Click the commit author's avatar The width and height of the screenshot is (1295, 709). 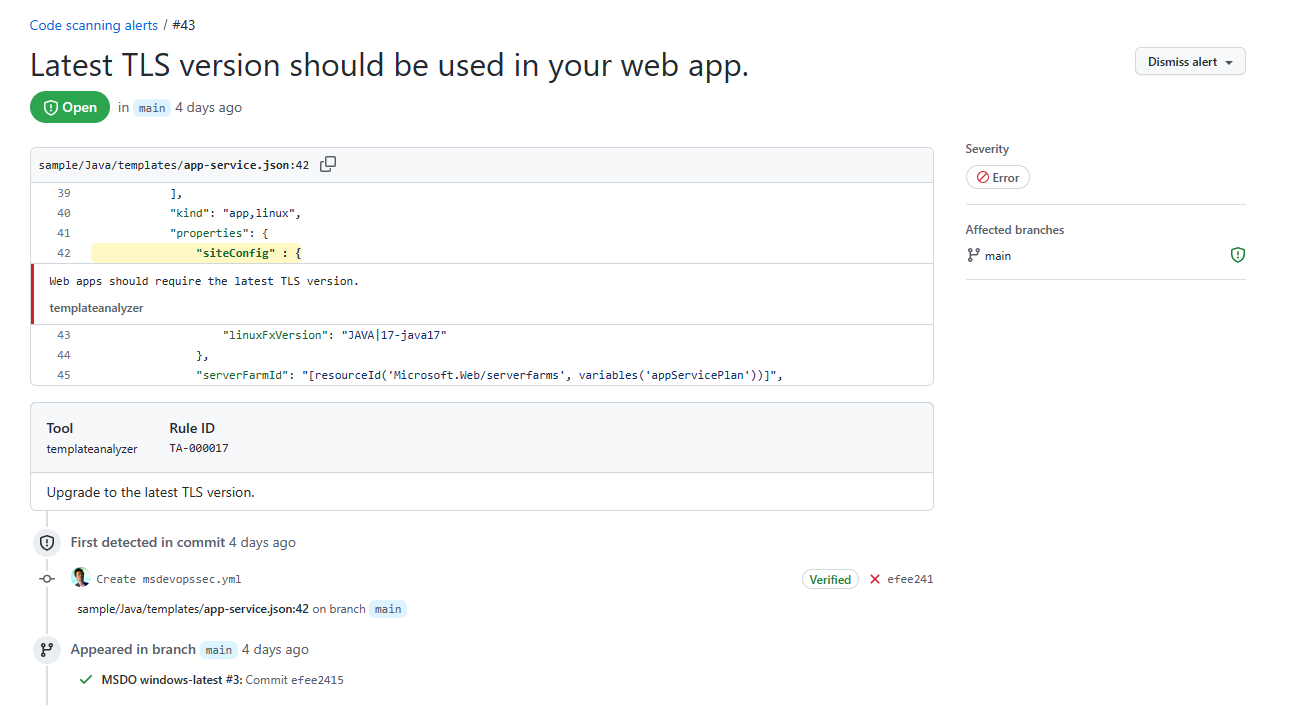point(81,577)
